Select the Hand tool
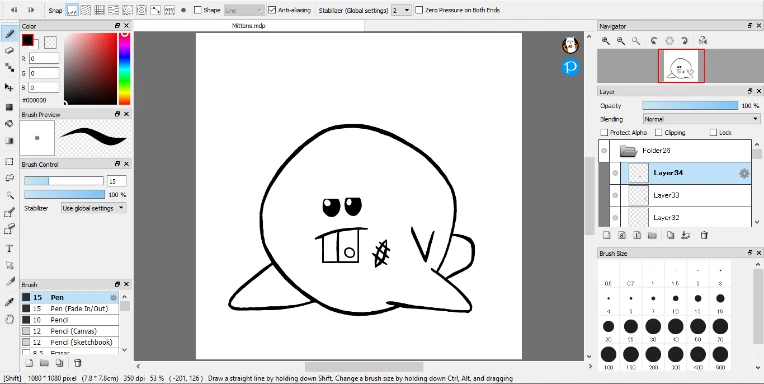764x384 pixels. (x=9, y=319)
